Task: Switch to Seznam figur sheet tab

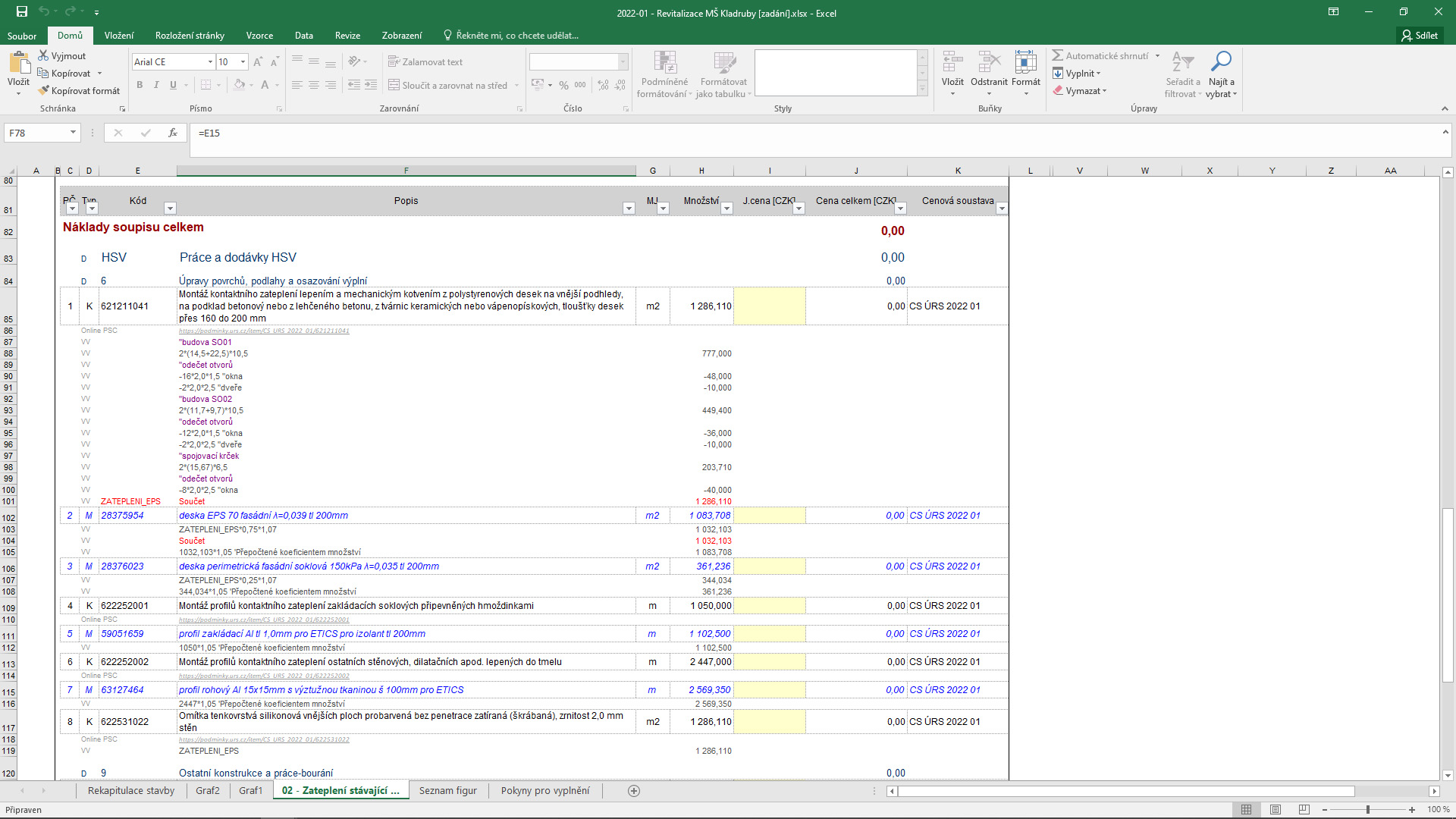Action: (447, 790)
